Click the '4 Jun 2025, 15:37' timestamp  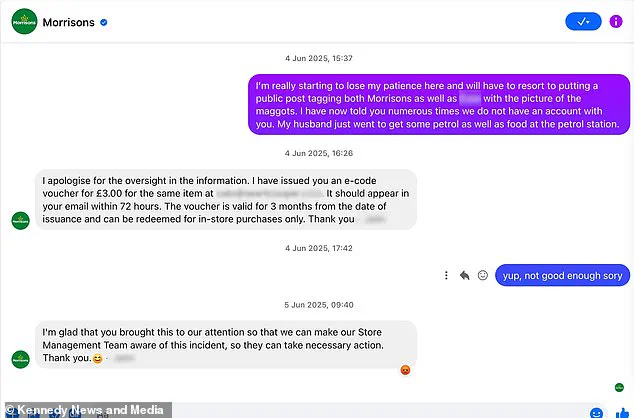tap(319, 58)
